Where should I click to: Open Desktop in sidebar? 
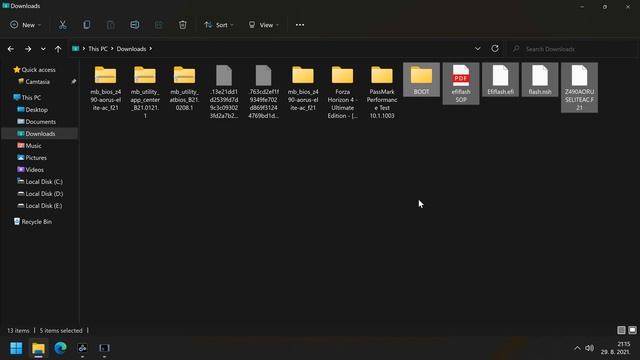[x=37, y=110]
